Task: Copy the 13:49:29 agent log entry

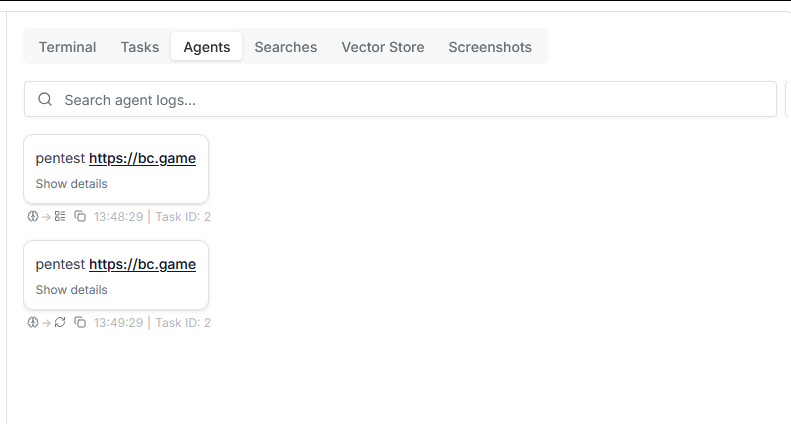Action: click(x=80, y=322)
